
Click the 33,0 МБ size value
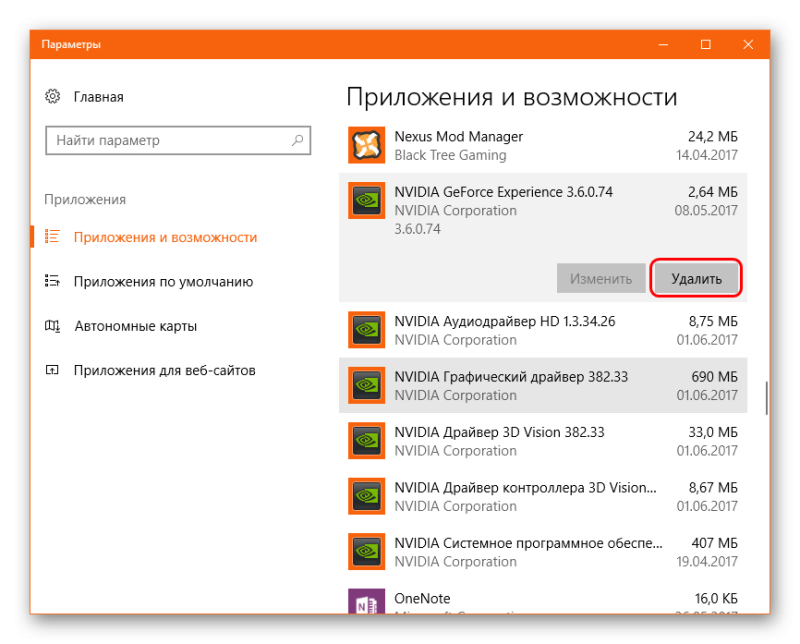pyautogui.click(x=713, y=432)
